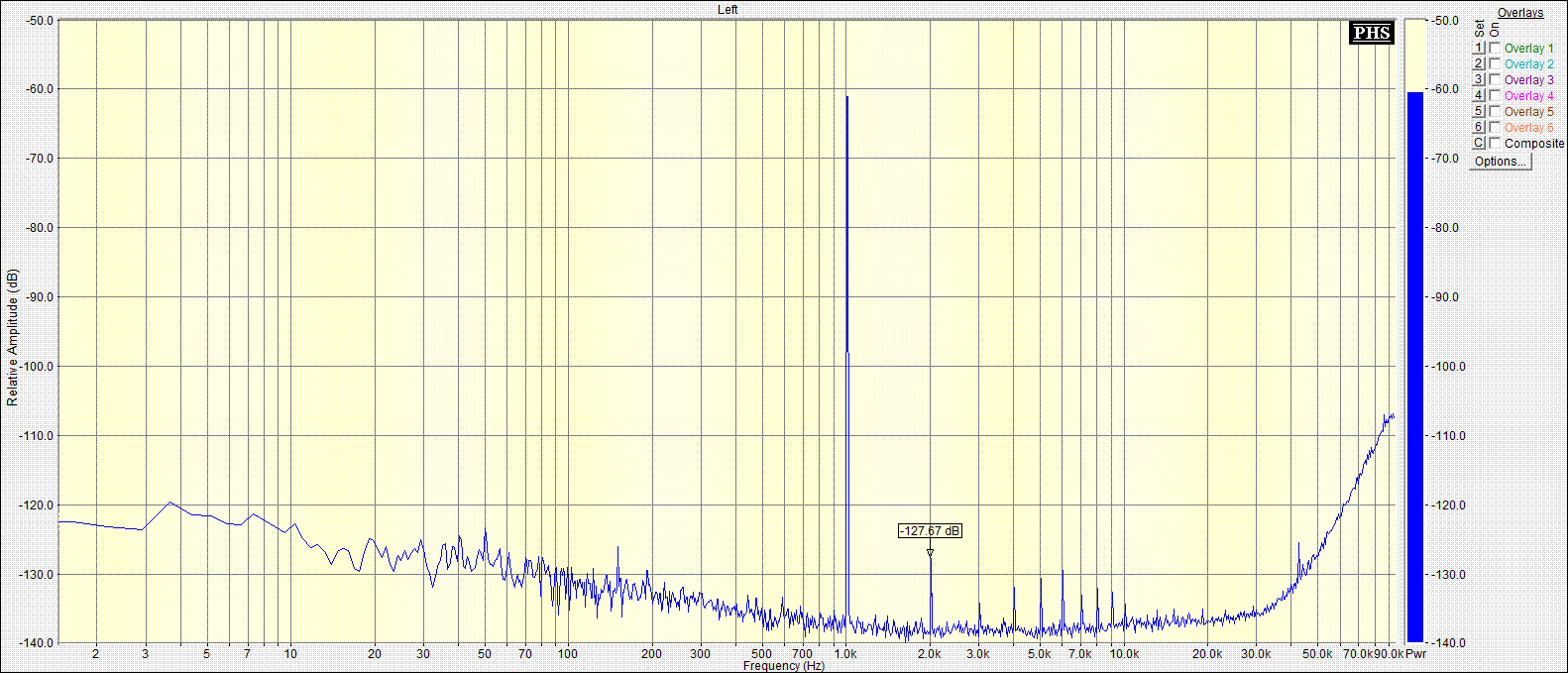Click the Overlays heading
1568x673 pixels.
pos(1520,13)
